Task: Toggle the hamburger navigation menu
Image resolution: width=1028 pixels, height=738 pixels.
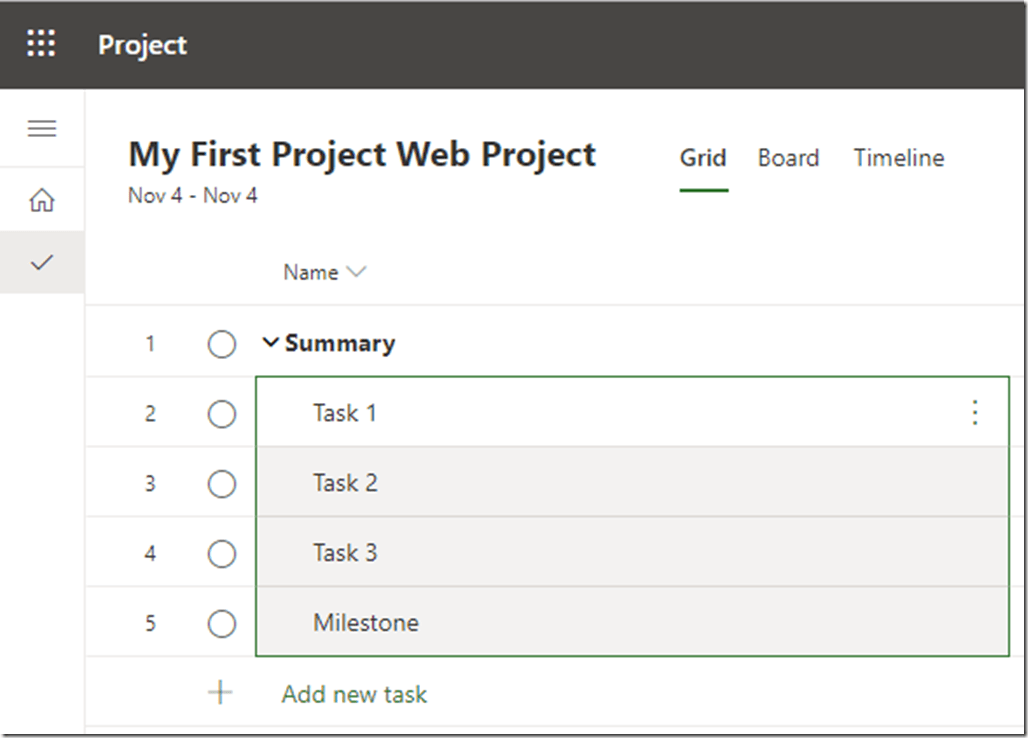Action: click(42, 129)
